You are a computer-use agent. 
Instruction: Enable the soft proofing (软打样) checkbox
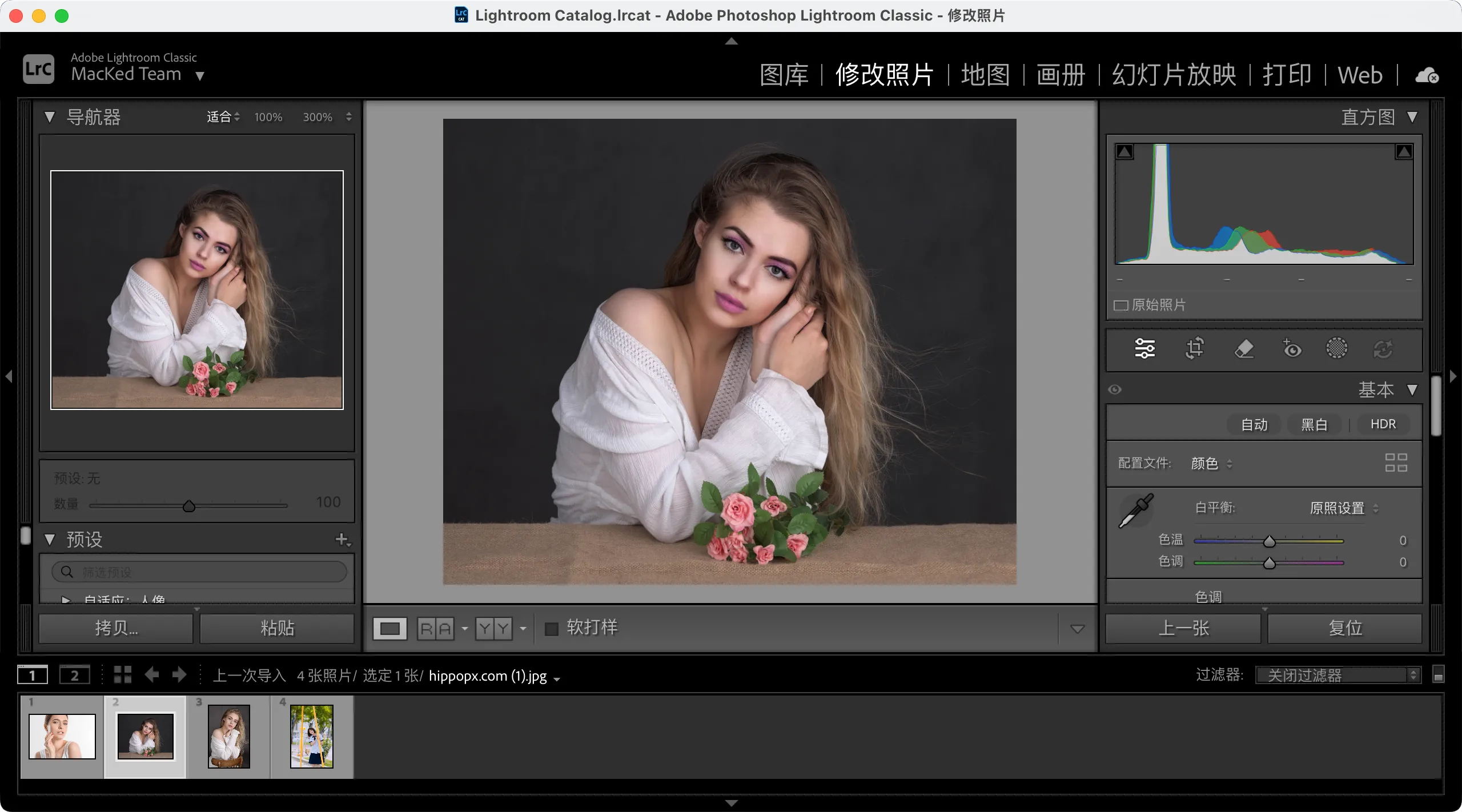tap(551, 629)
